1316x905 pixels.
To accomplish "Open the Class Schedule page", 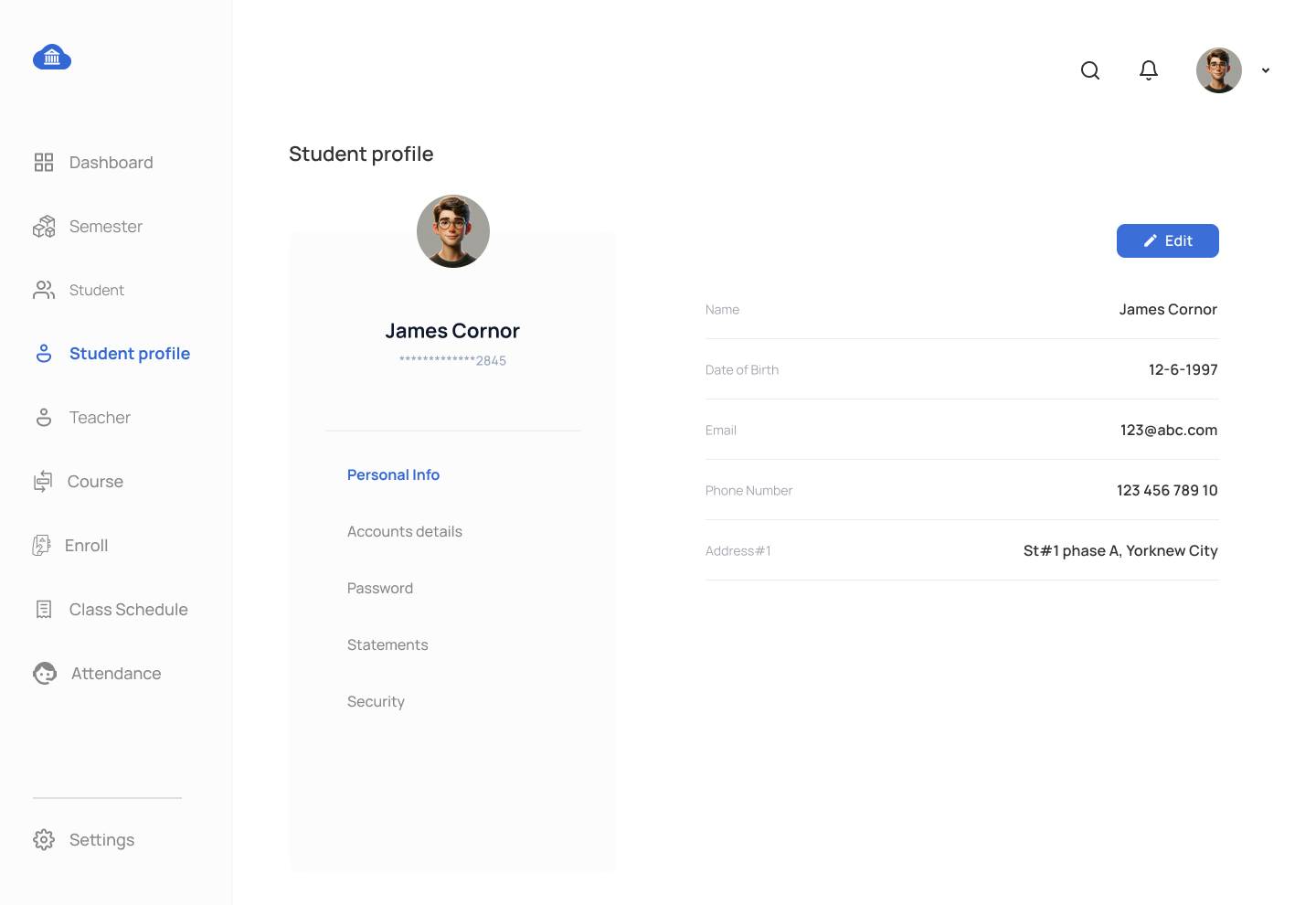I will pyautogui.click(x=129, y=610).
